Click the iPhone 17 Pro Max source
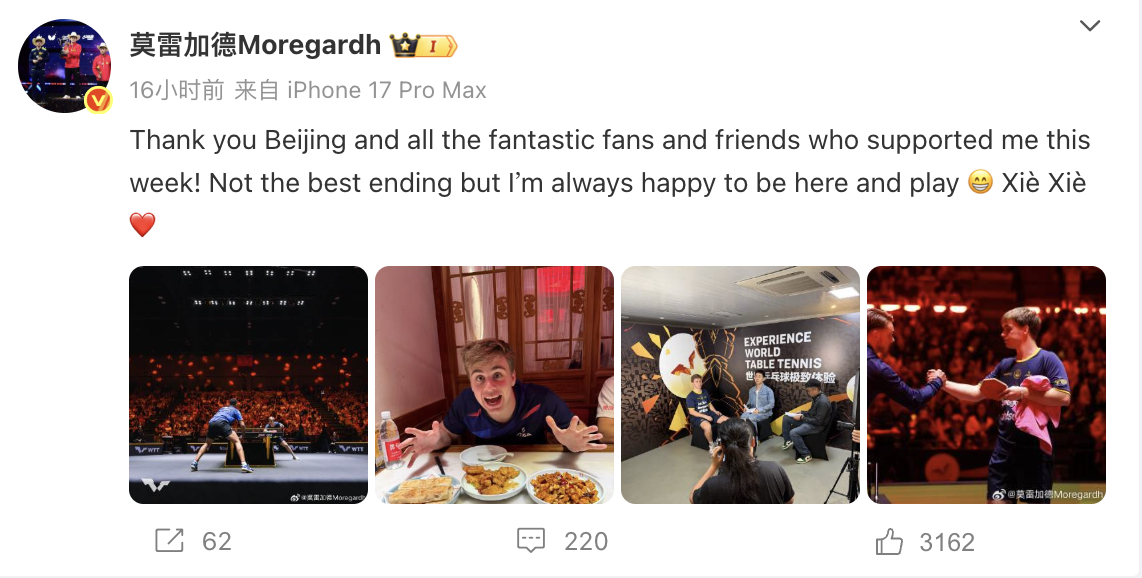 point(387,90)
